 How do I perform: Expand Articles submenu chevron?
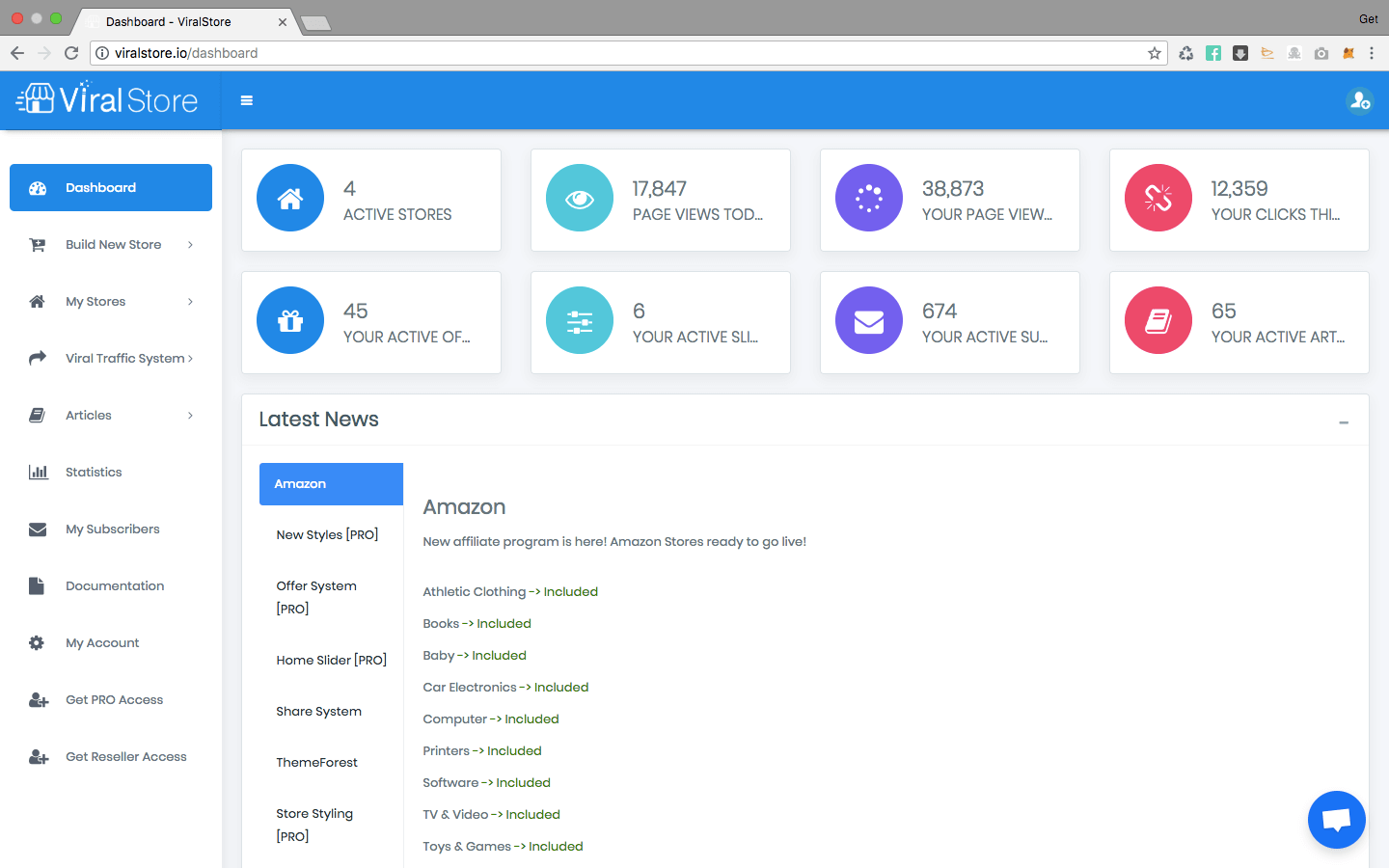pyautogui.click(x=190, y=416)
